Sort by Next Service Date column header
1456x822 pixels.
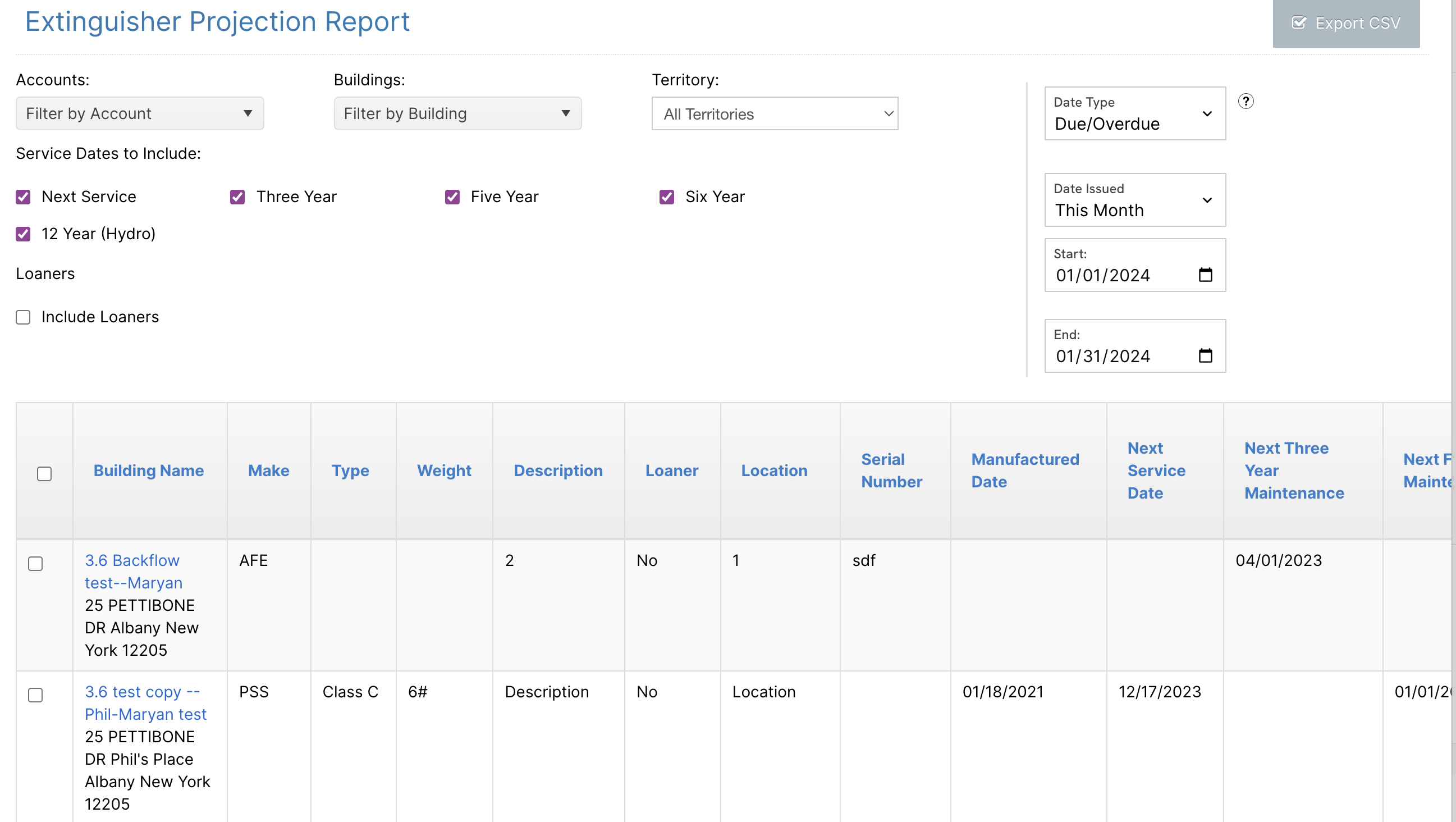[x=1156, y=471]
